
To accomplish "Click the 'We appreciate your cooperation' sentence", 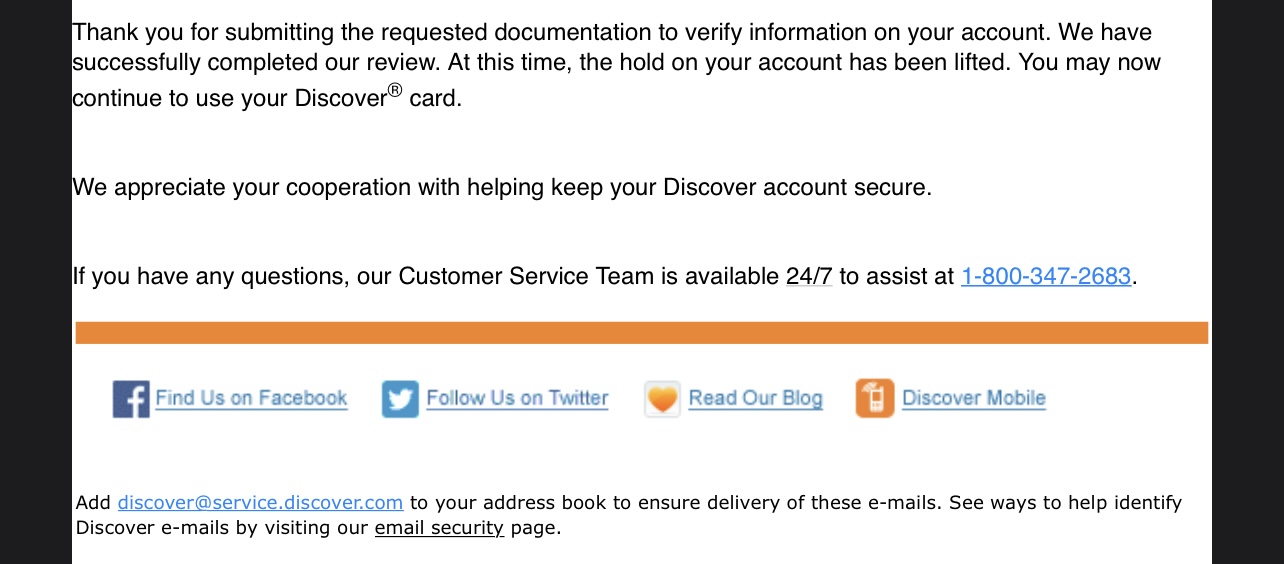I will 501,187.
